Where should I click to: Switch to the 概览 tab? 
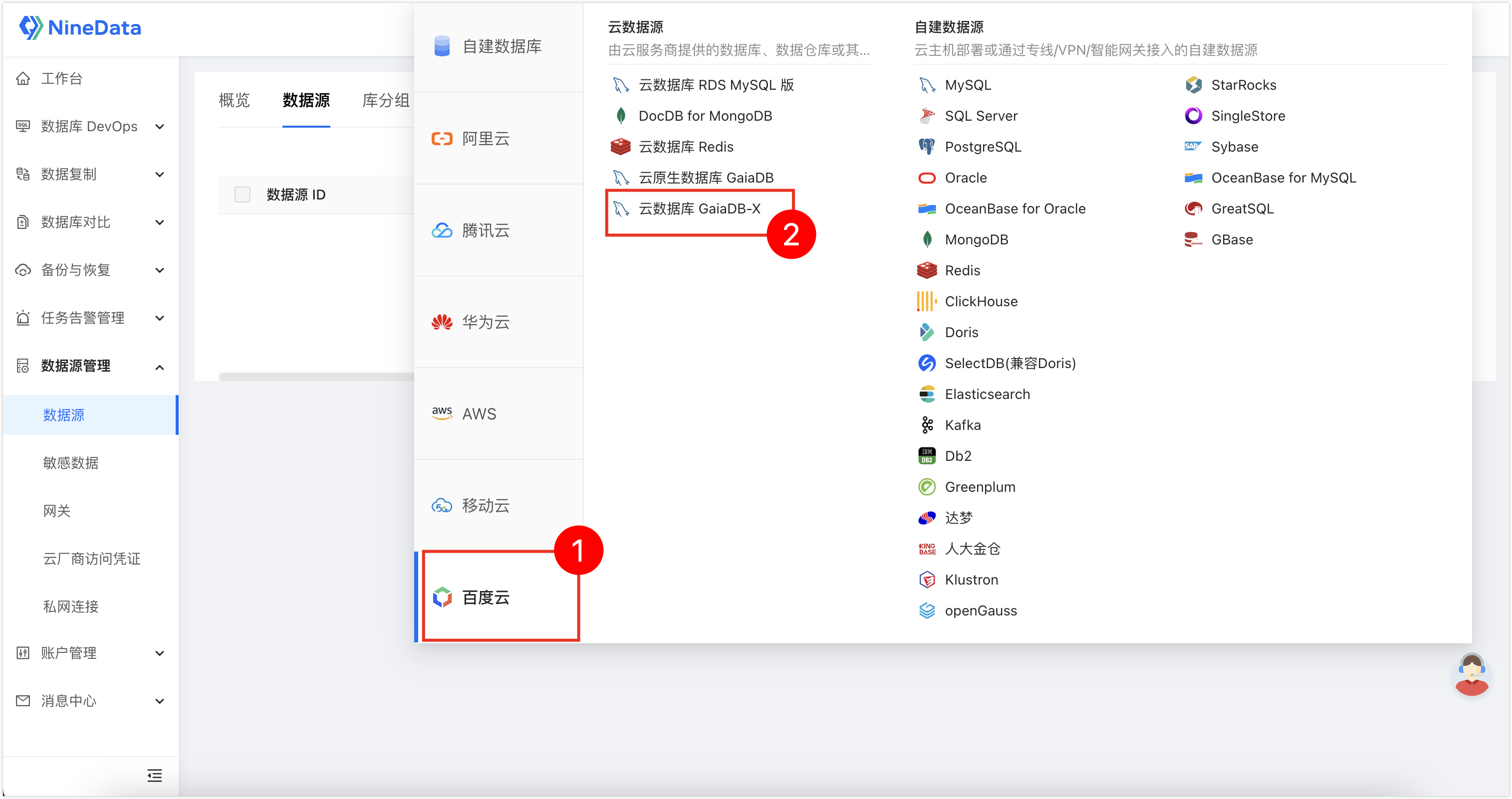pyautogui.click(x=234, y=100)
